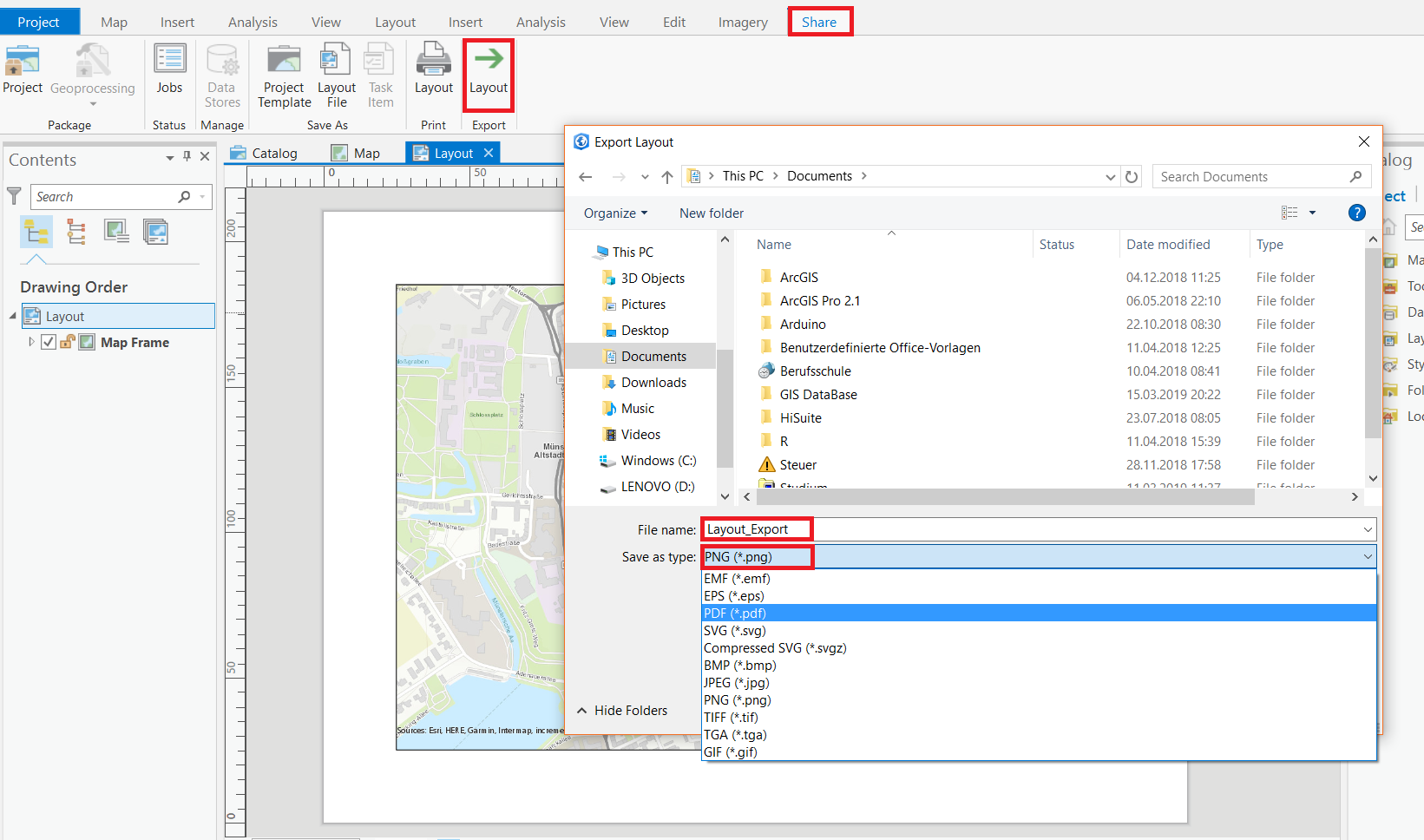The image size is (1424, 840).
Task: Open the Share ribbon tab
Action: 819,22
